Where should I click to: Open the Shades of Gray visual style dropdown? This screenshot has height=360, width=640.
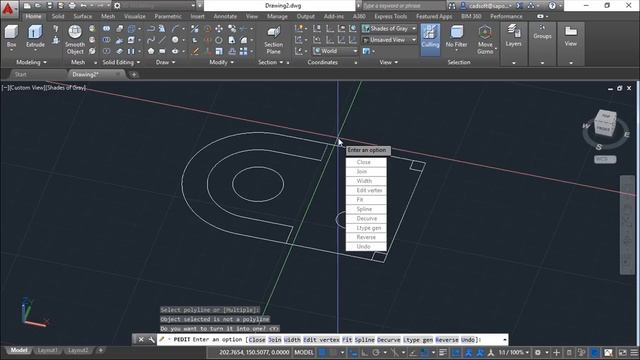[389, 29]
